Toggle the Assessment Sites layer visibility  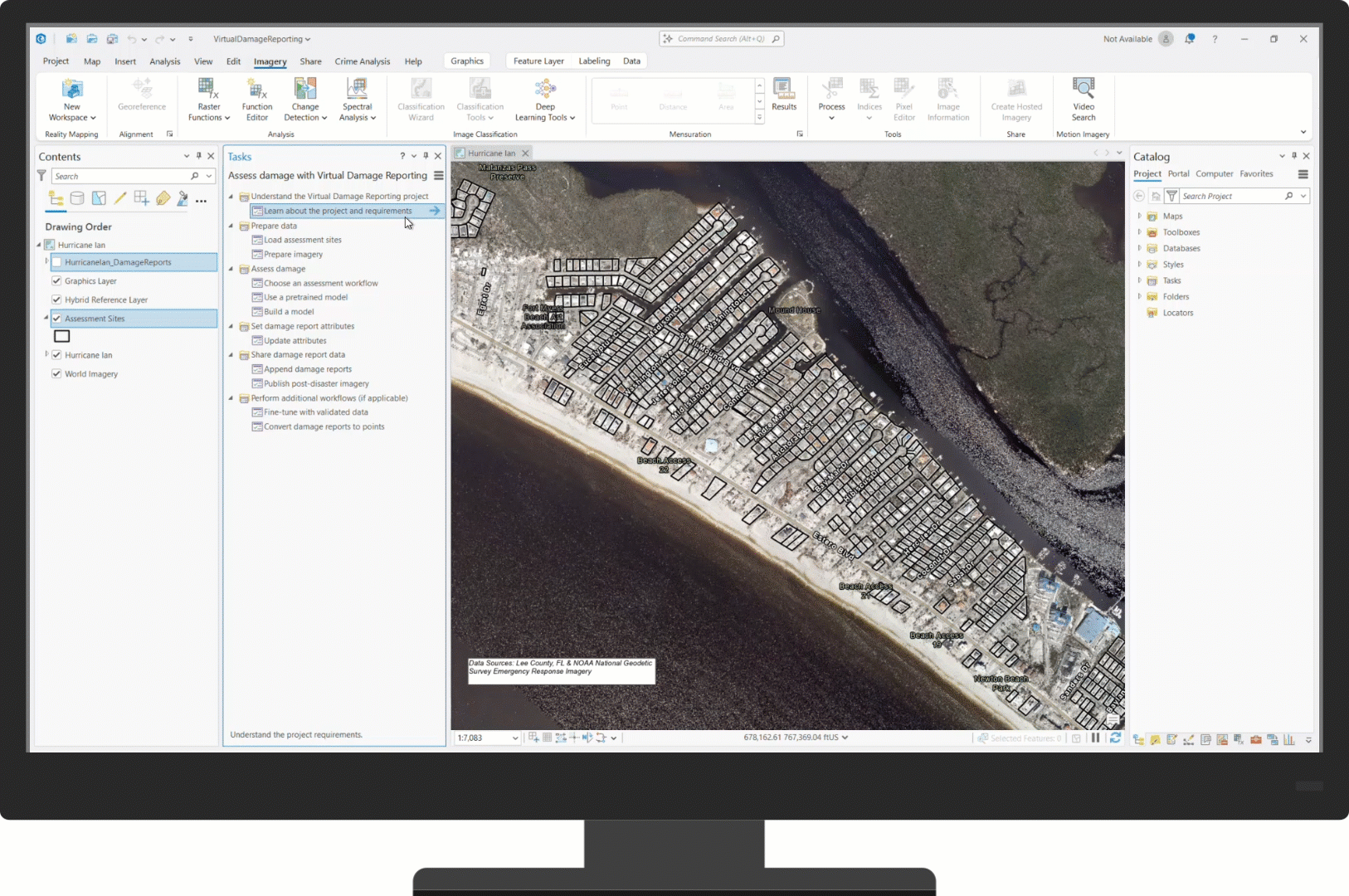57,319
